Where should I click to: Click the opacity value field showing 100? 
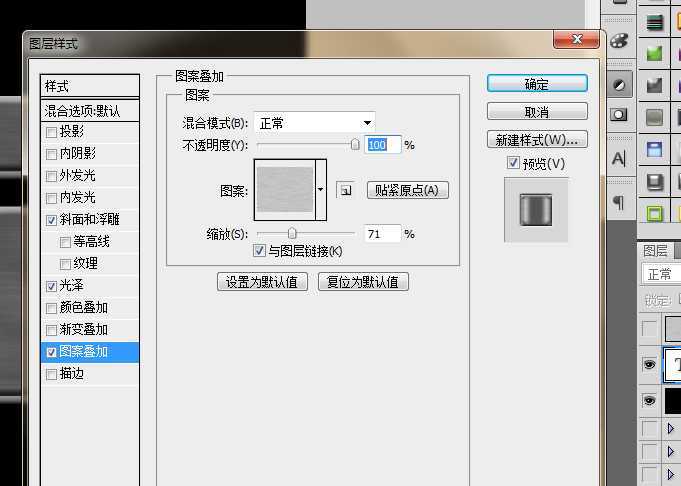coord(383,145)
